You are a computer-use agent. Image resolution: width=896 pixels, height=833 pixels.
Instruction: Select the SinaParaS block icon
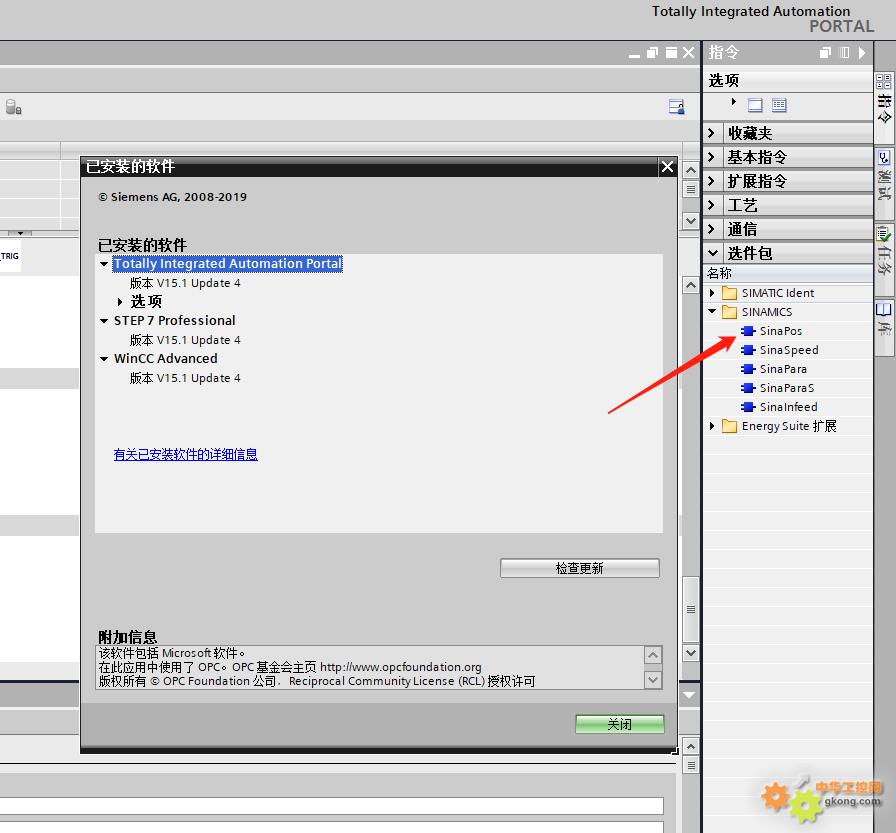pyautogui.click(x=748, y=388)
